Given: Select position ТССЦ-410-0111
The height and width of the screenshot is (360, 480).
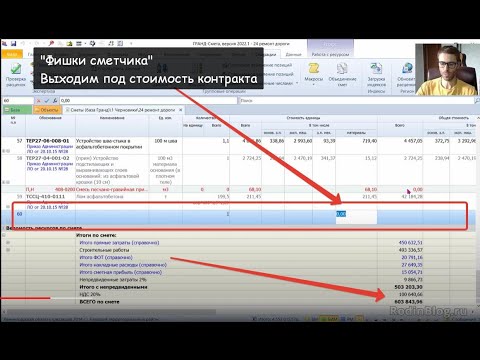Looking at the screenshot, I should coord(45,197).
